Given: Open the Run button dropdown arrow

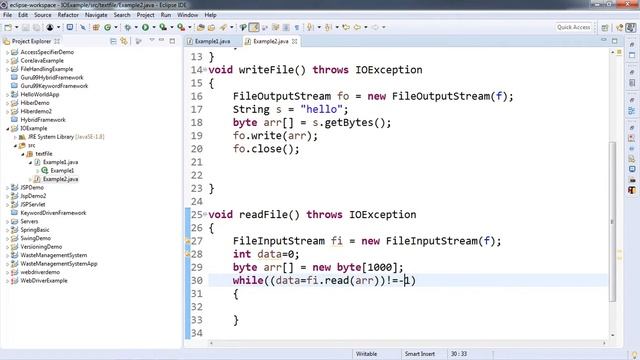Looking at the screenshot, I should [x=154, y=27].
